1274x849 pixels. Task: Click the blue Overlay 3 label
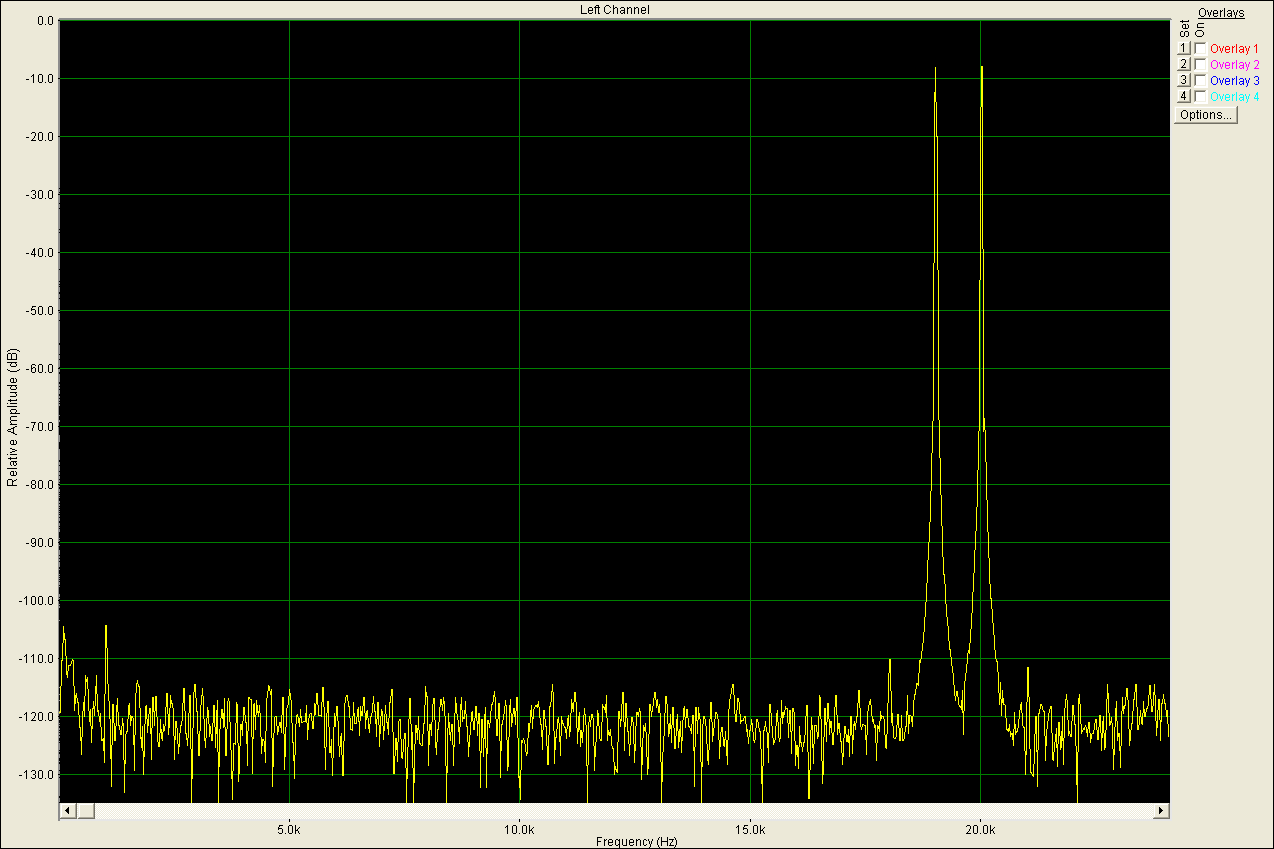pos(1234,81)
